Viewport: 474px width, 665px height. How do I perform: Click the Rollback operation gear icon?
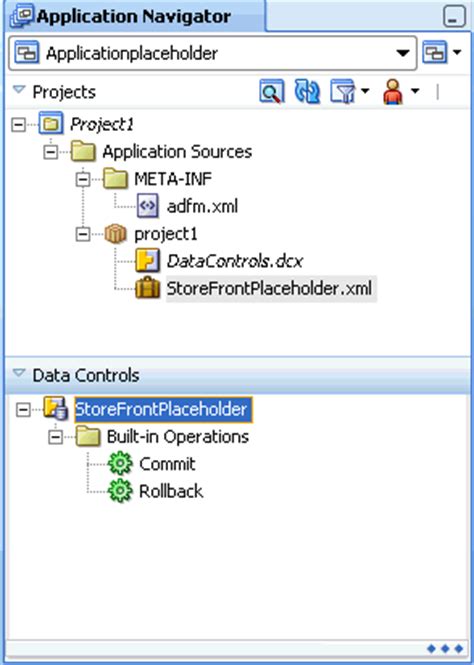(x=120, y=491)
